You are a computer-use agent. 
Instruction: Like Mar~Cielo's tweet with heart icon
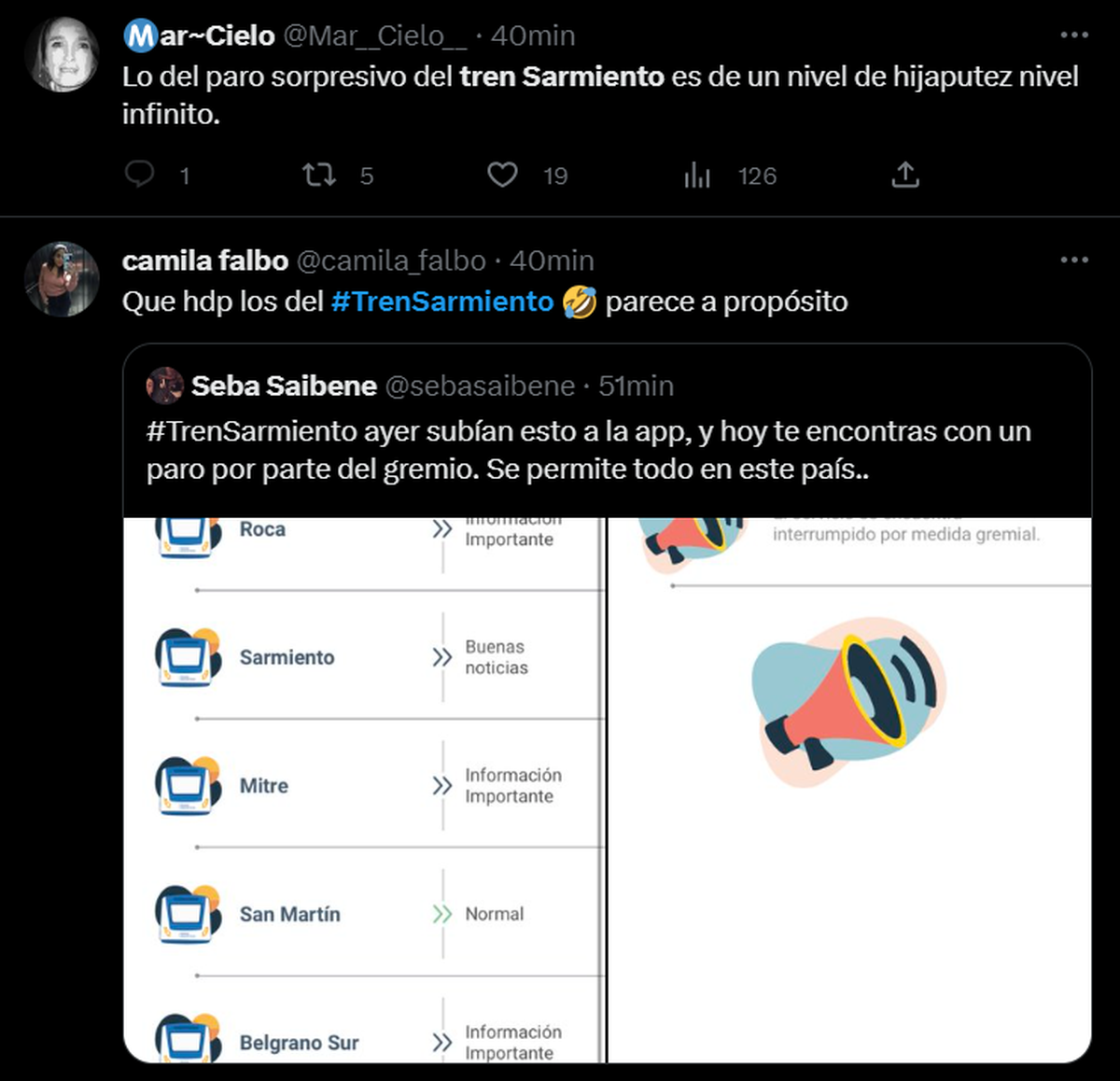[x=502, y=175]
